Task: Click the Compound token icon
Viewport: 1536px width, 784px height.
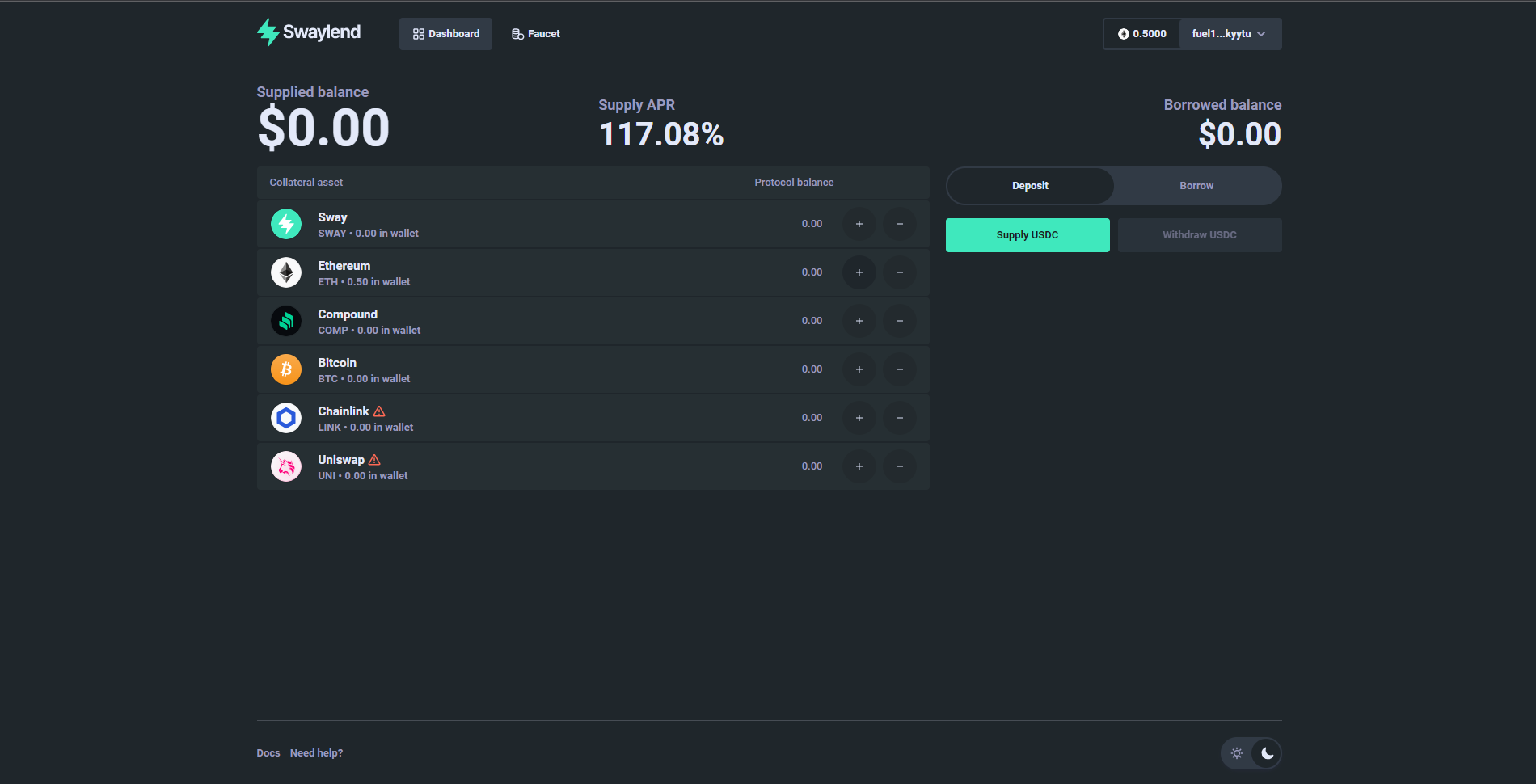Action: 286,321
